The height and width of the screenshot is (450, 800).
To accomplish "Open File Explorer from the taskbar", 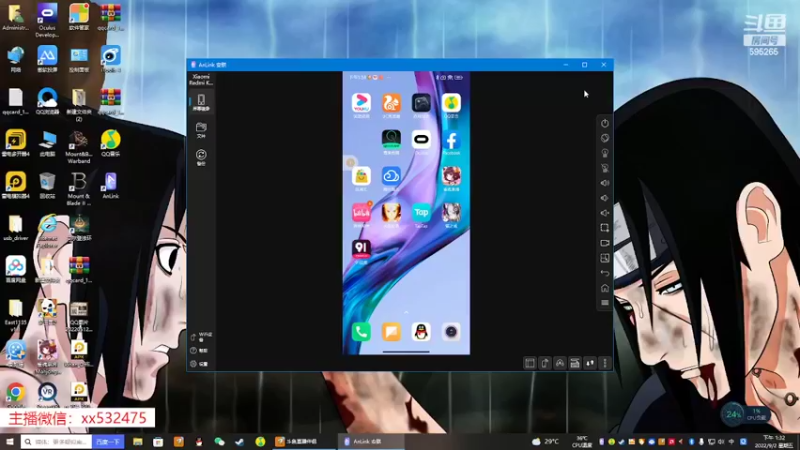I will coord(137,442).
